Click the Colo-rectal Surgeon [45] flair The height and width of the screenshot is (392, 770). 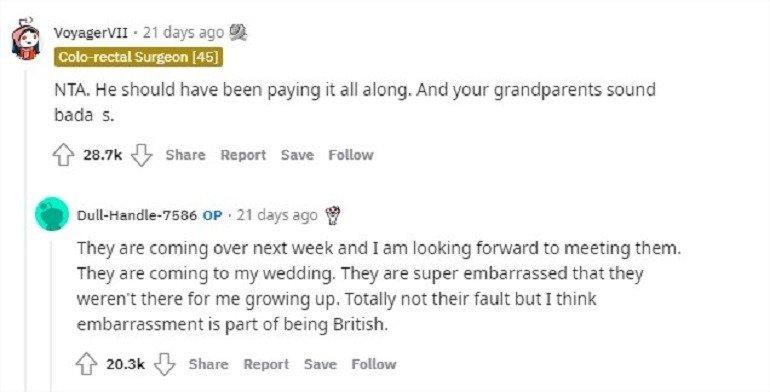[x=138, y=57]
